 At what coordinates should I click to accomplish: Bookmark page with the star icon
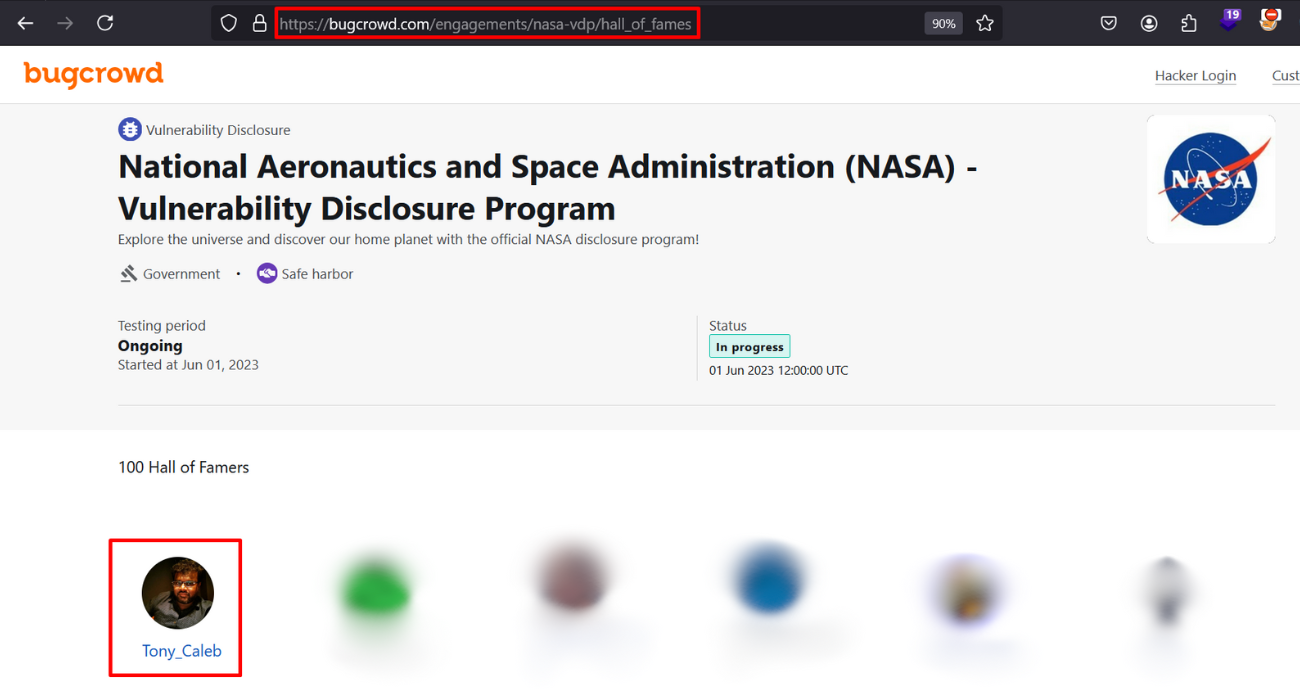pos(985,23)
